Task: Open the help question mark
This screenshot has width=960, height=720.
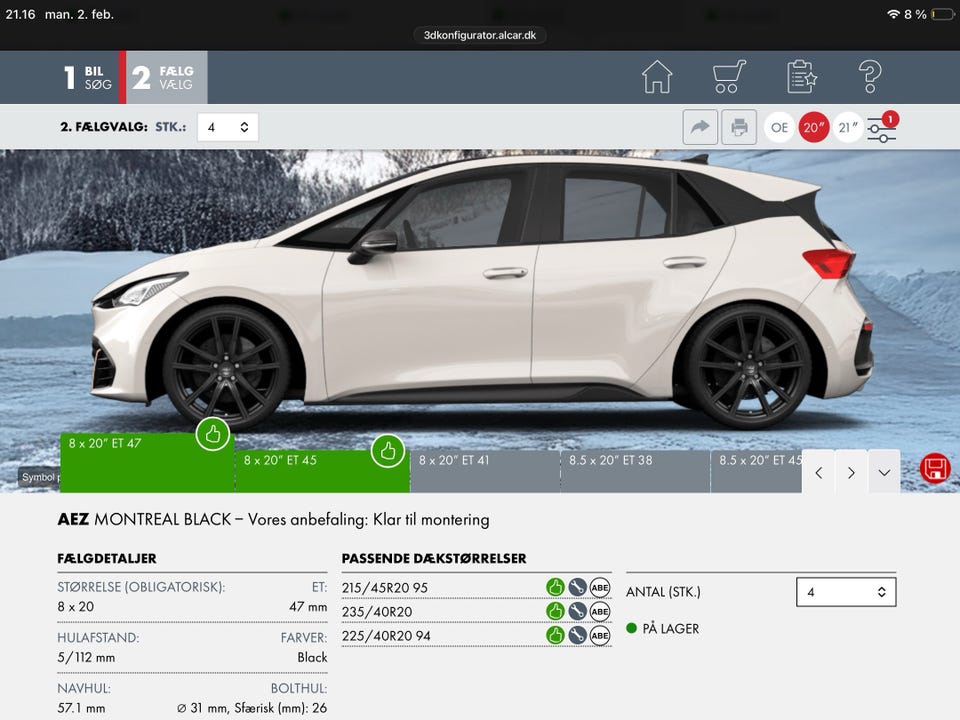Action: click(870, 77)
